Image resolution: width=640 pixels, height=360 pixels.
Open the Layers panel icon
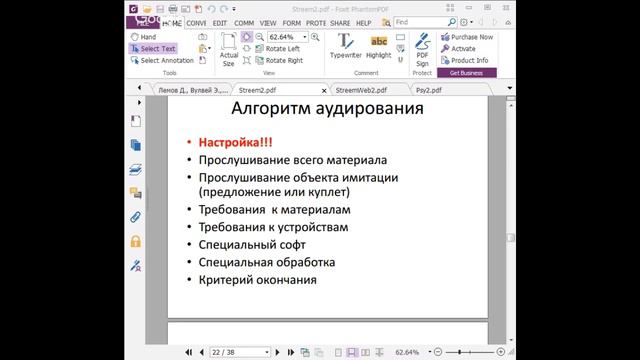point(136,169)
